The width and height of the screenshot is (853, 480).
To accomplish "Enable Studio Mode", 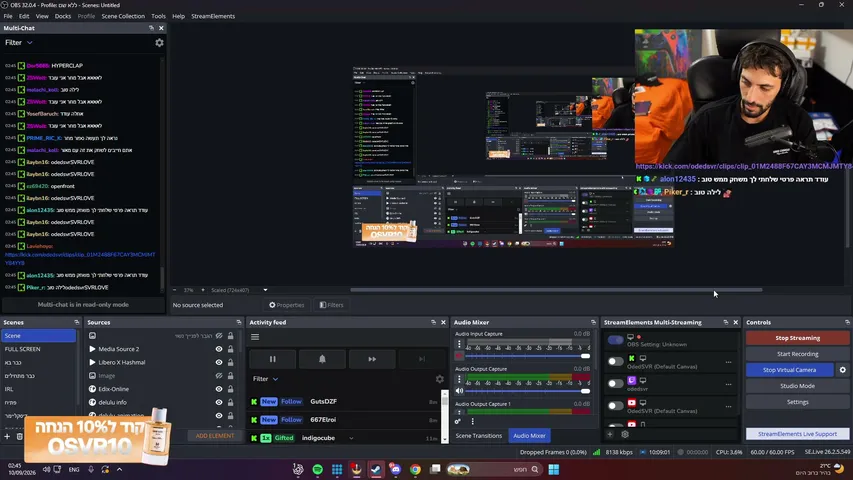I will (797, 386).
